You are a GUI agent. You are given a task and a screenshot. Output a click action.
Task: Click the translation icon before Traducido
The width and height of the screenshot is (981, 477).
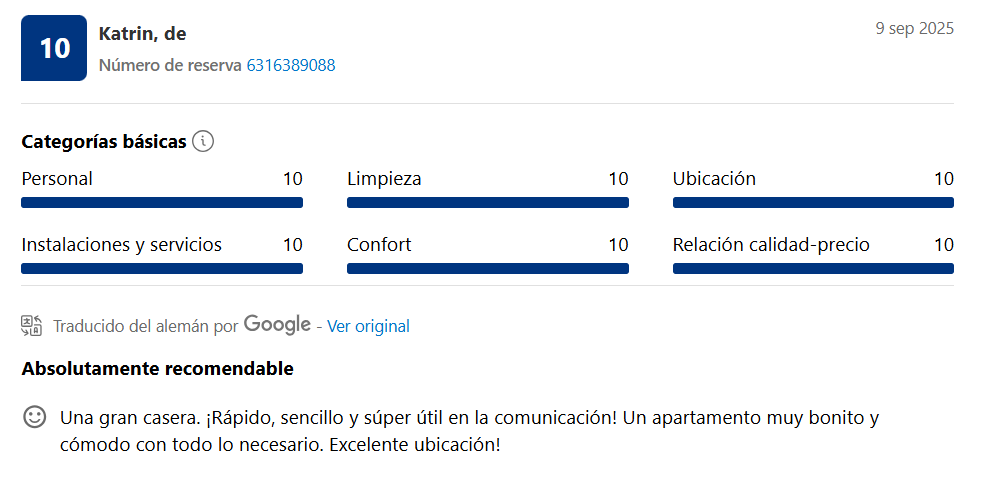[x=31, y=325]
